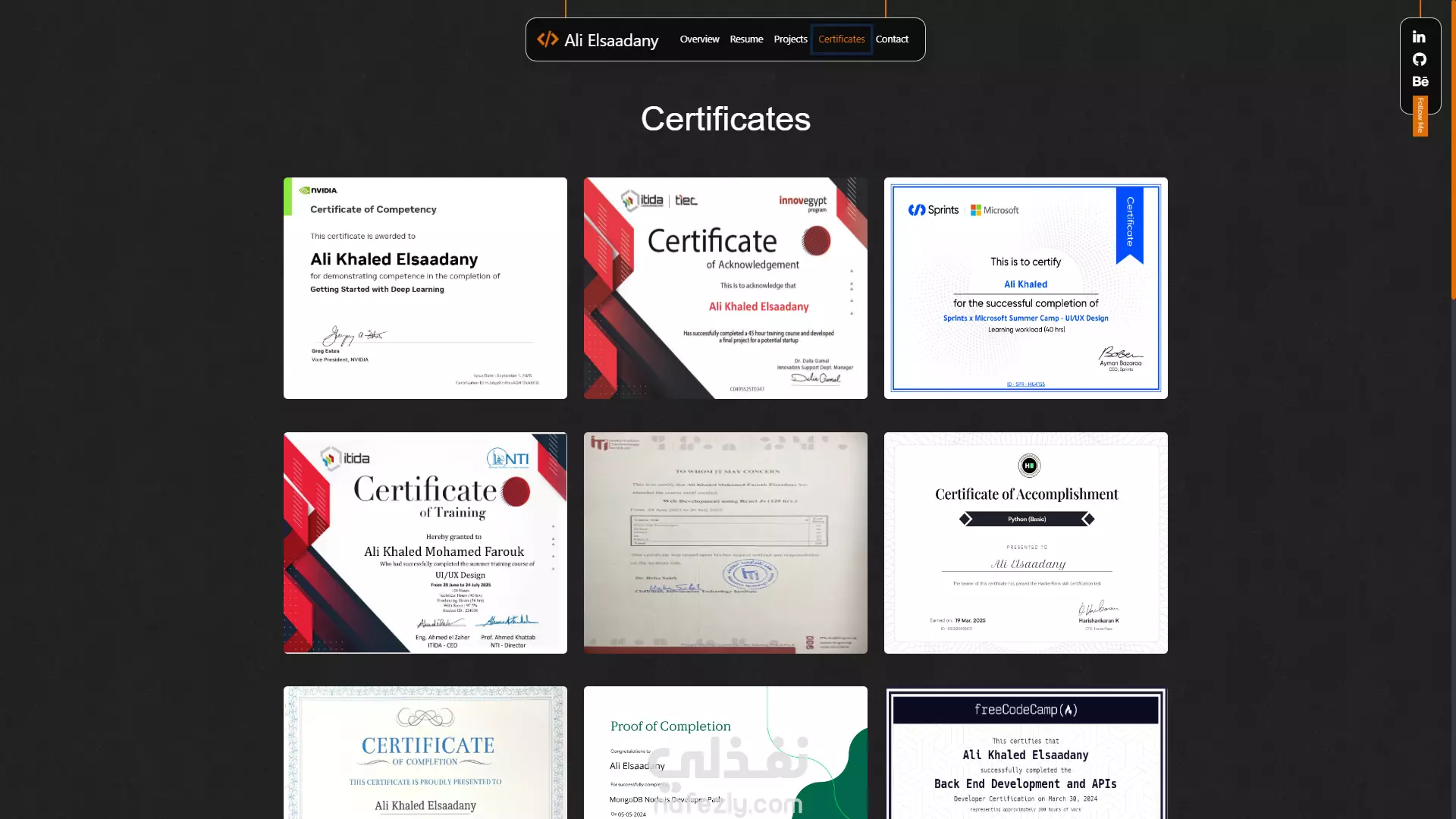Click the orange Follow Me tag
Viewport: 1456px width, 819px height.
1420,116
